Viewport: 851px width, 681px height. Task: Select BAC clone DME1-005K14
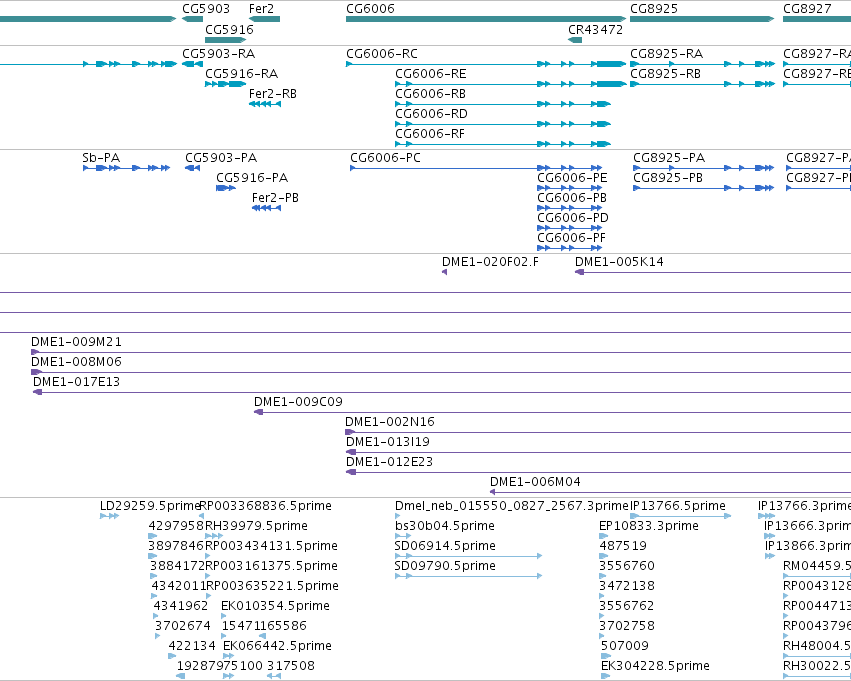[x=713, y=272]
